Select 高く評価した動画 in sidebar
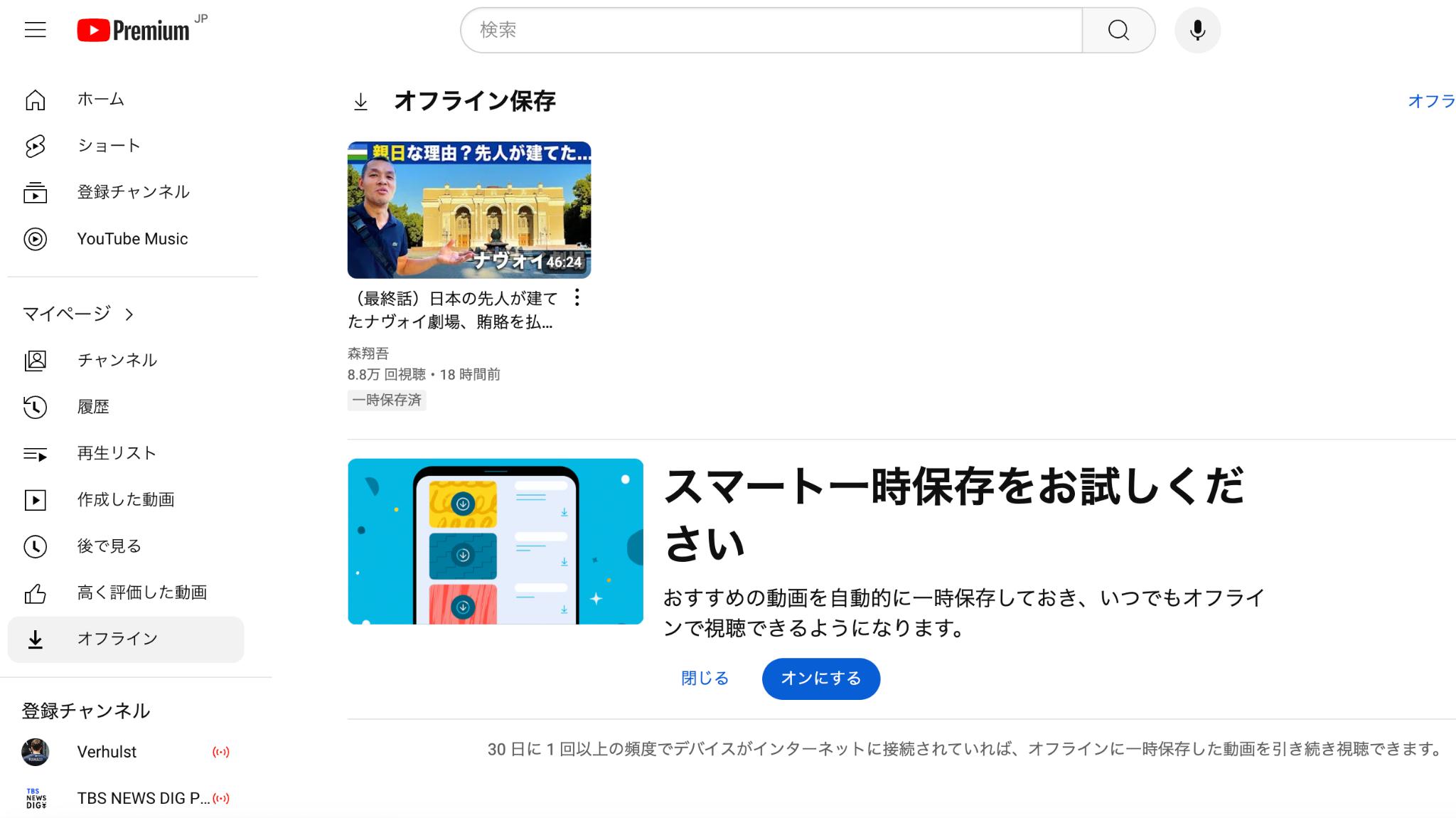This screenshot has height=818, width=1456. tap(143, 592)
